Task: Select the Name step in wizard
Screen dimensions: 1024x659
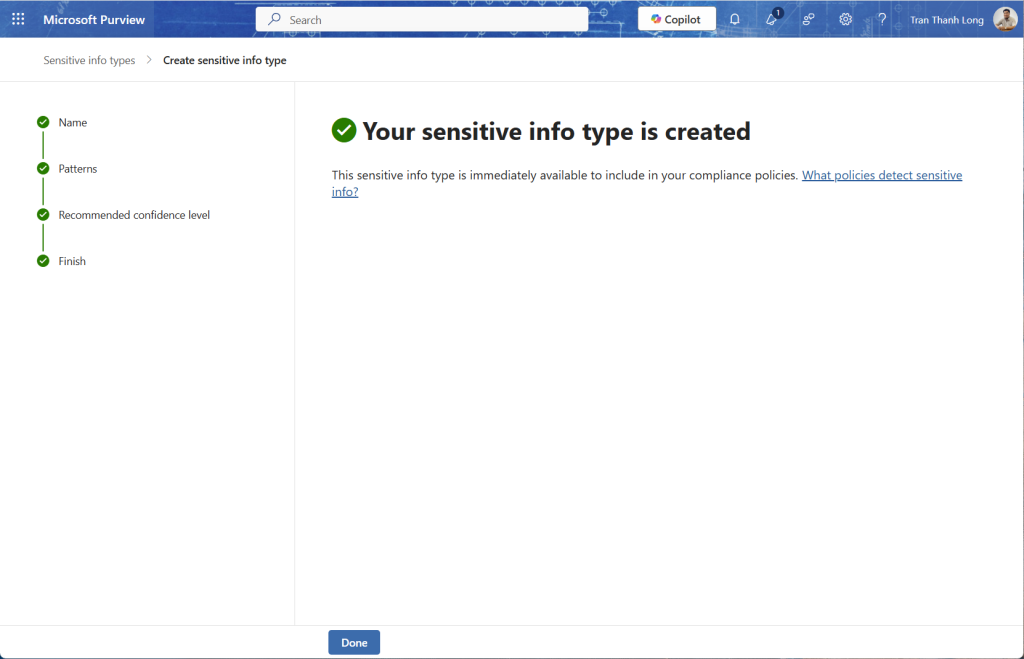Action: click(x=73, y=122)
